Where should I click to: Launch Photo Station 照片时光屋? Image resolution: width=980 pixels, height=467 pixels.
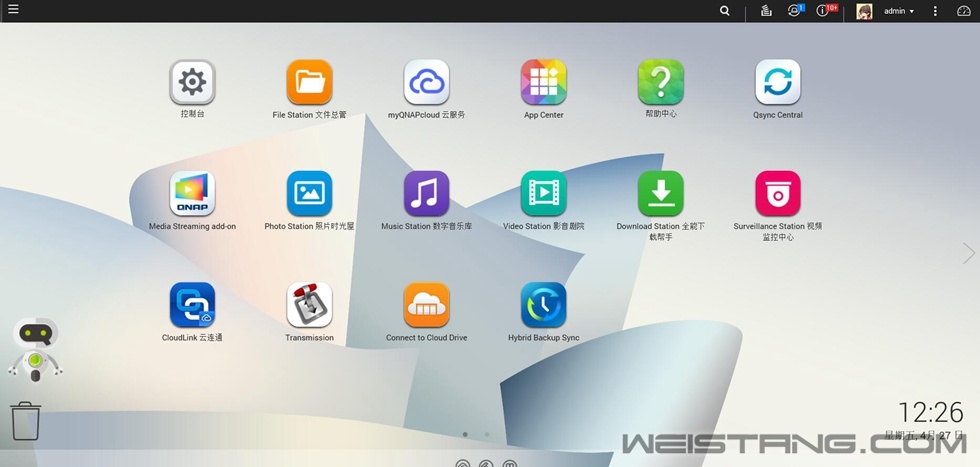309,193
